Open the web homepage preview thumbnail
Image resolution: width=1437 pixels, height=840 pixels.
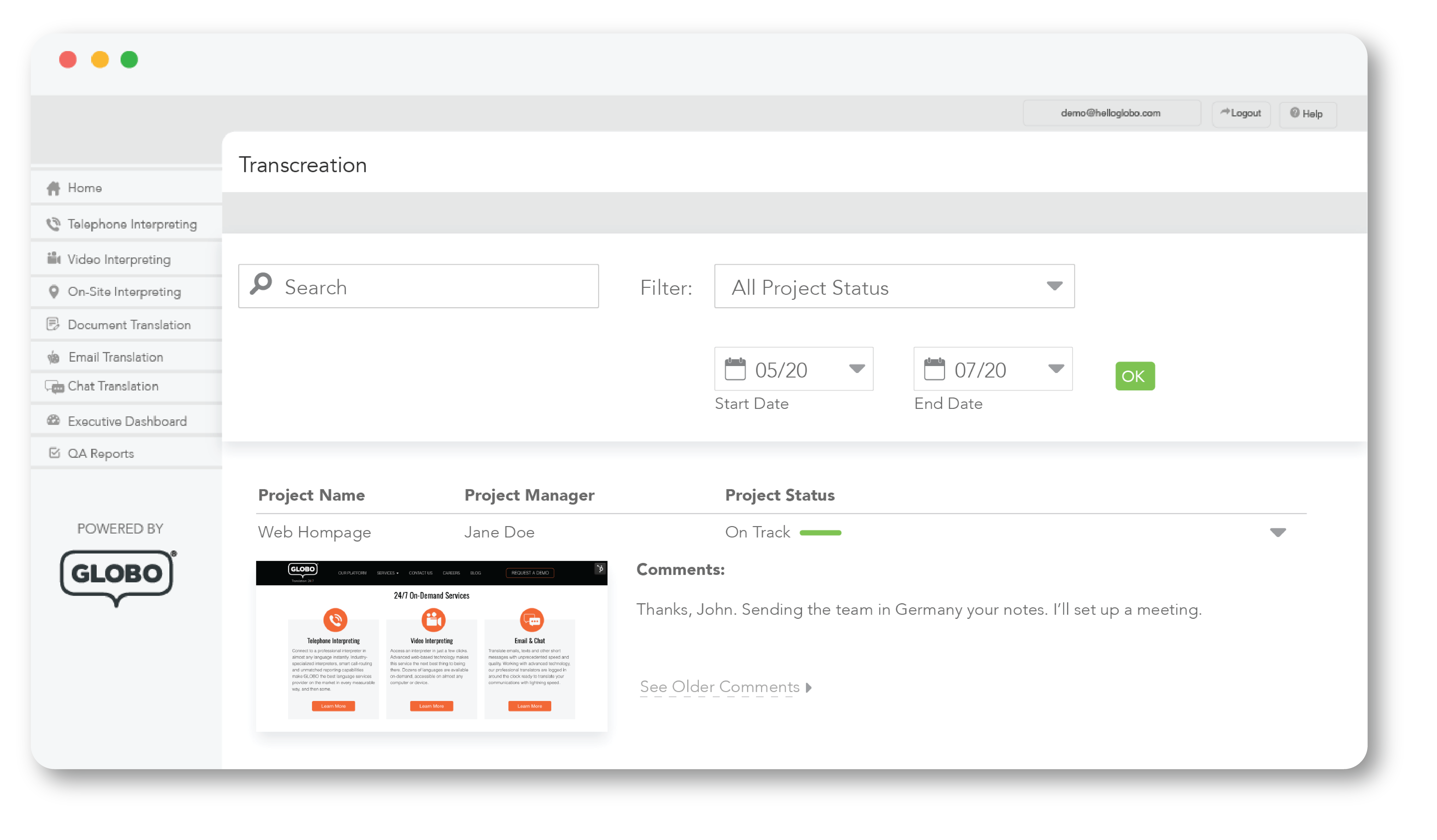[x=432, y=646]
